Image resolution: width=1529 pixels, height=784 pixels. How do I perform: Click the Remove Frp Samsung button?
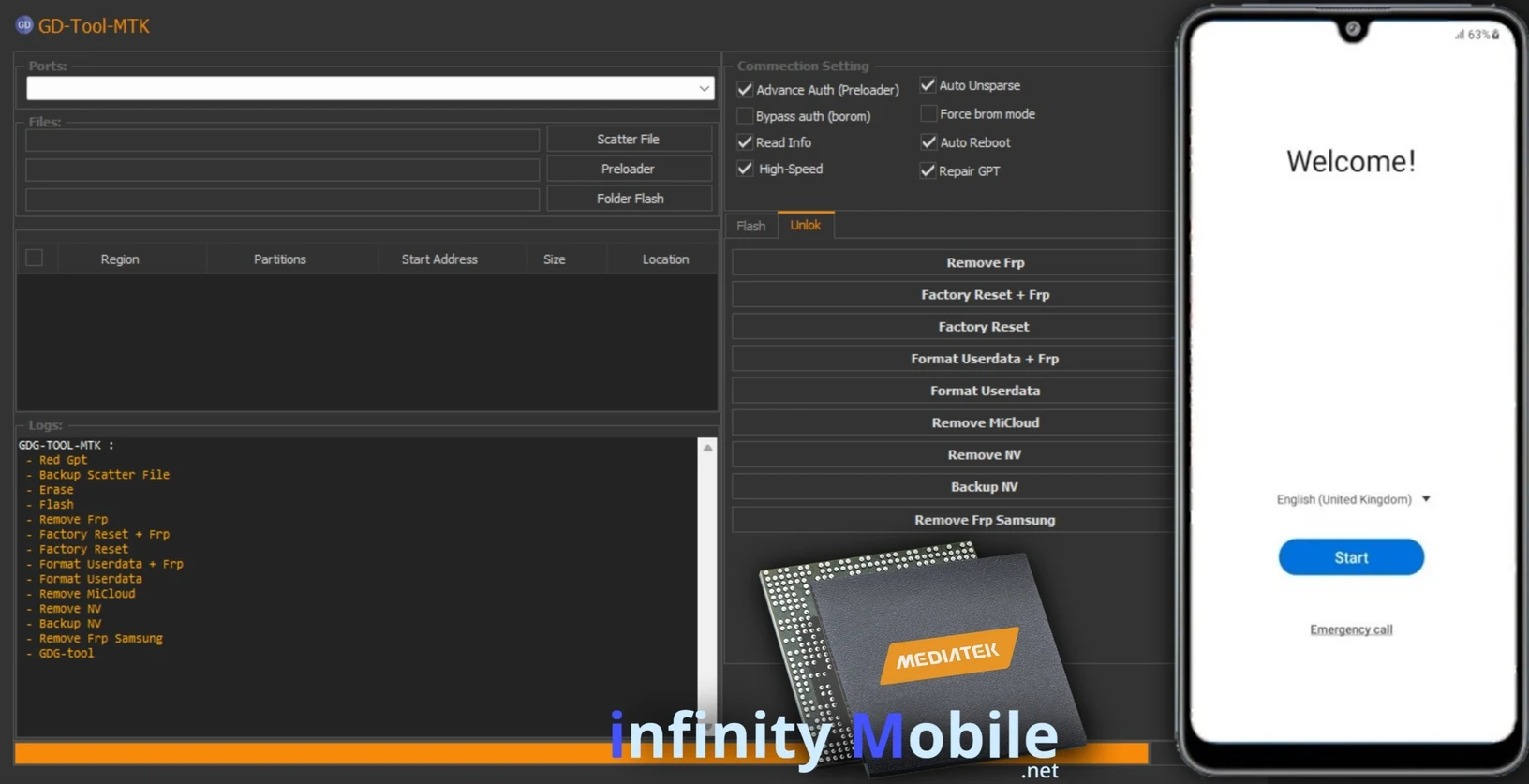pos(952,520)
